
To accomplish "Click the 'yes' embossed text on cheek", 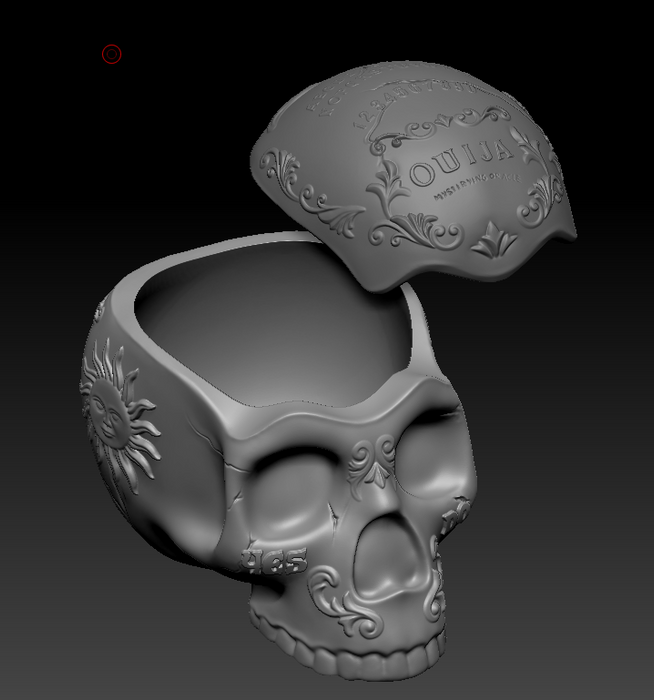I will (274, 562).
